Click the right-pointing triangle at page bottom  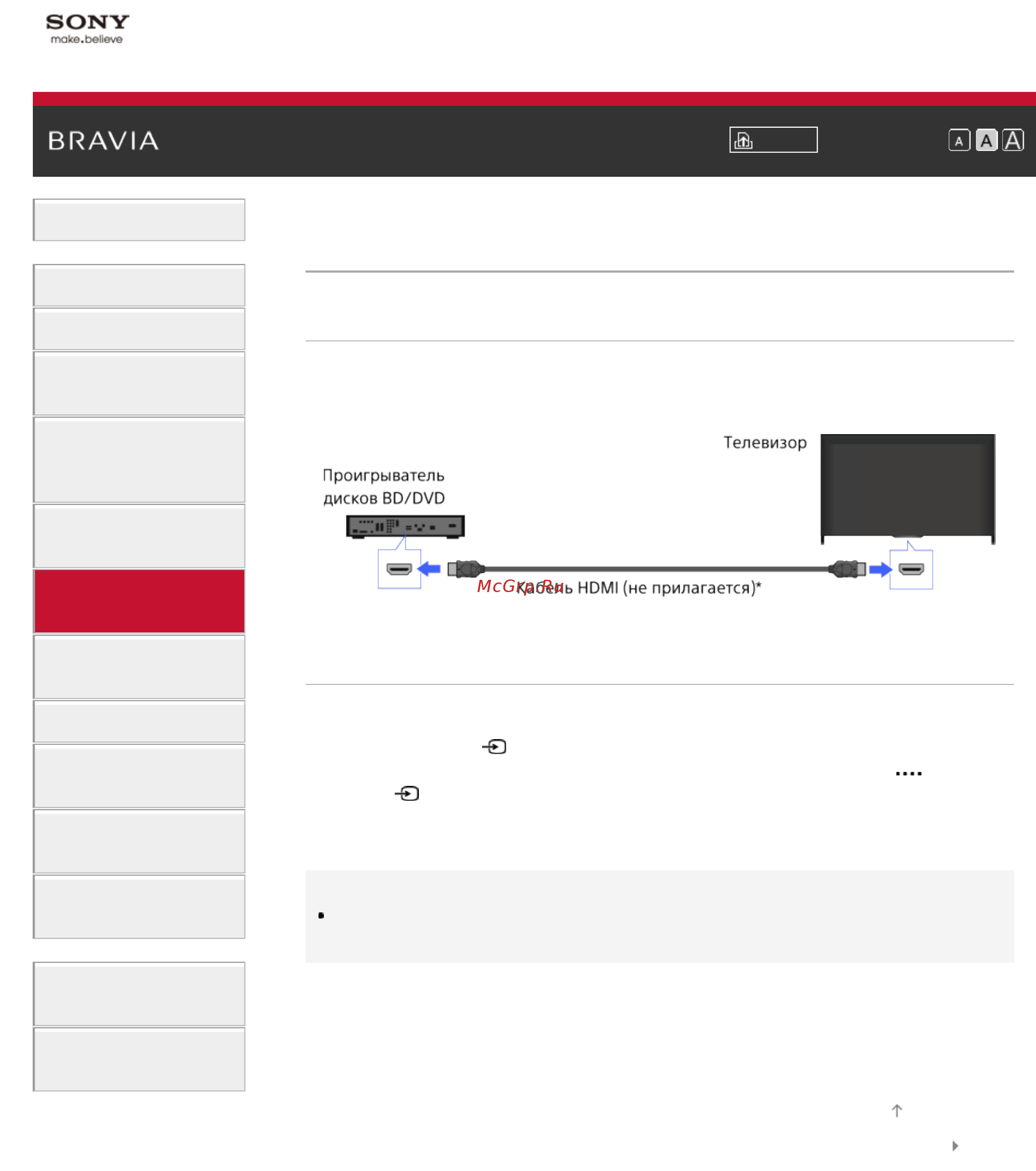955,1146
